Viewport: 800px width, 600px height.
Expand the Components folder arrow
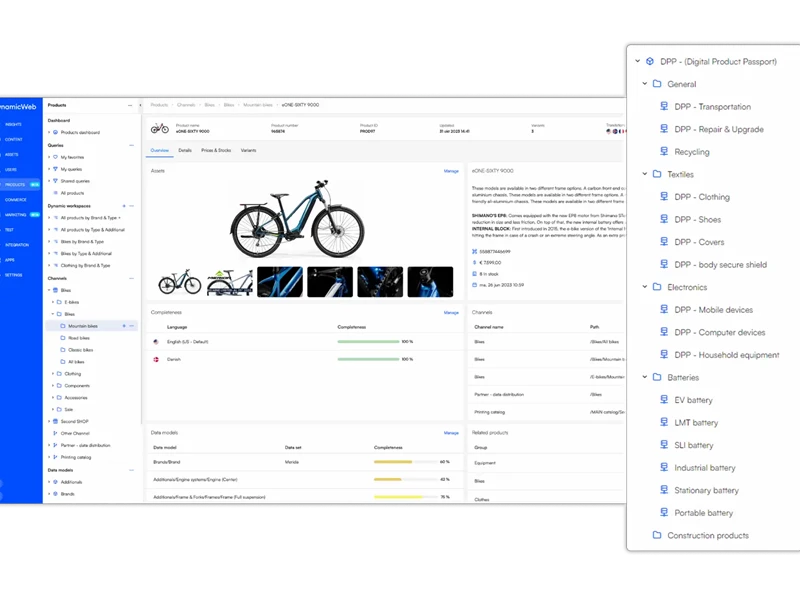[53, 386]
